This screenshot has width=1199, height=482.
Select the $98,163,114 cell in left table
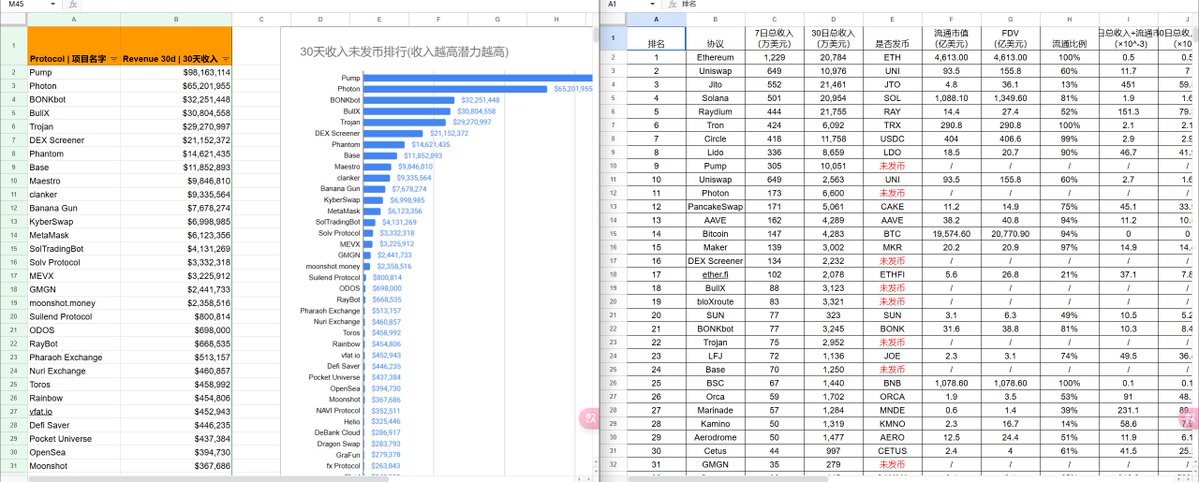click(176, 72)
